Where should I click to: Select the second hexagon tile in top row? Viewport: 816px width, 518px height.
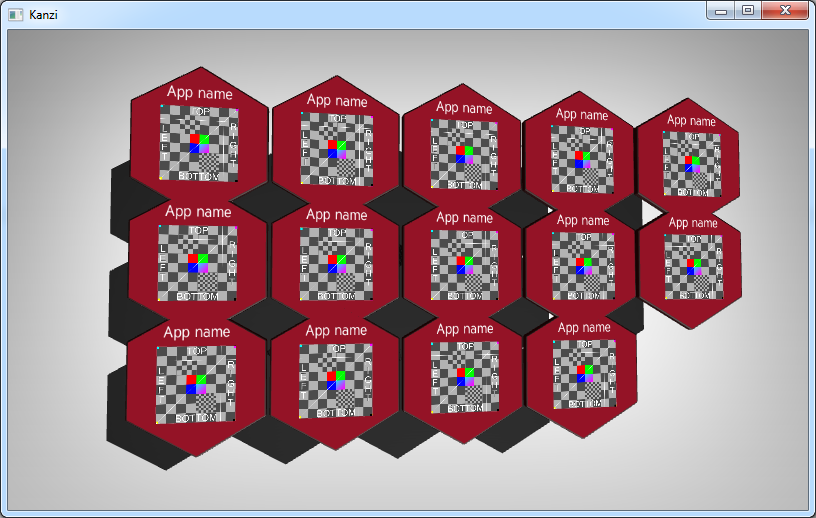click(336, 145)
